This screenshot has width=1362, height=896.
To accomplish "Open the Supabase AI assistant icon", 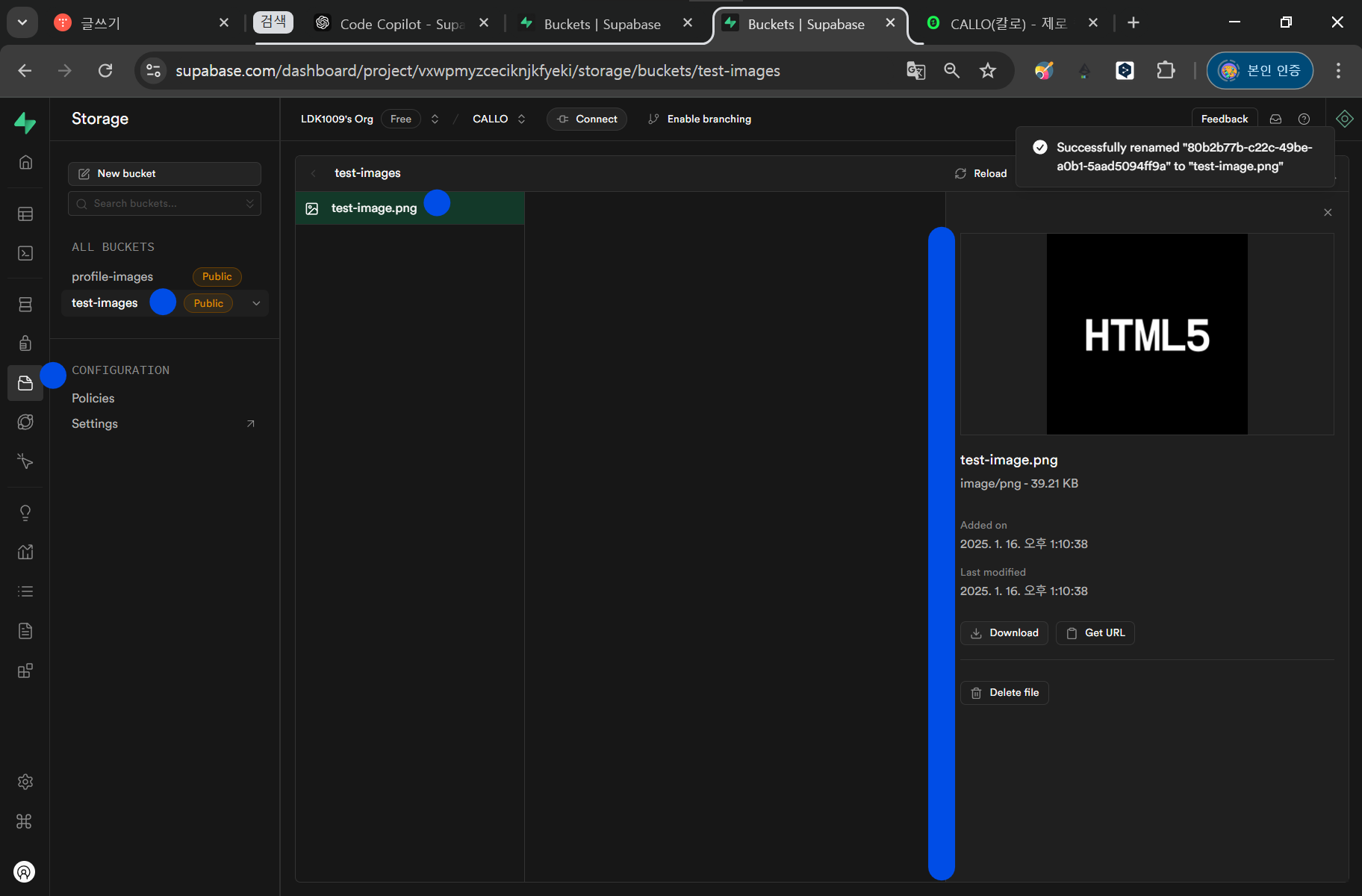I will tap(1345, 119).
